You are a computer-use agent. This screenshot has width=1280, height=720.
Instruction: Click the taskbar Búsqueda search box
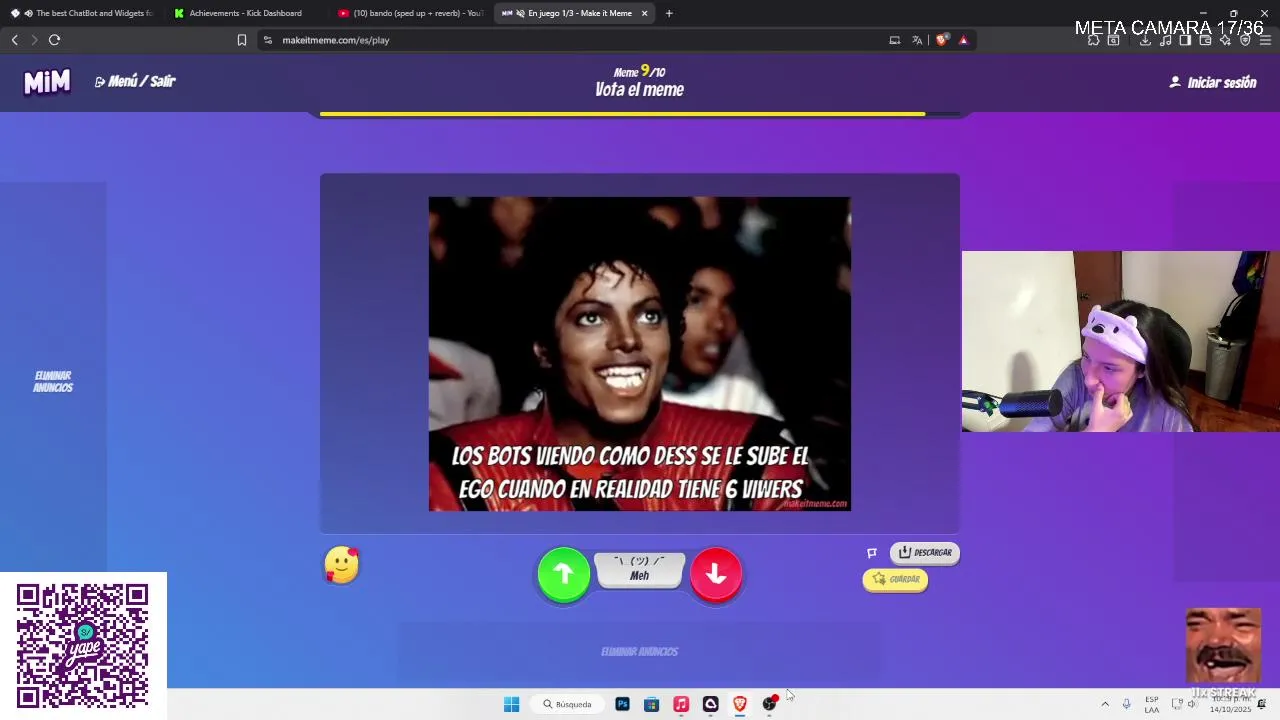pyautogui.click(x=567, y=704)
